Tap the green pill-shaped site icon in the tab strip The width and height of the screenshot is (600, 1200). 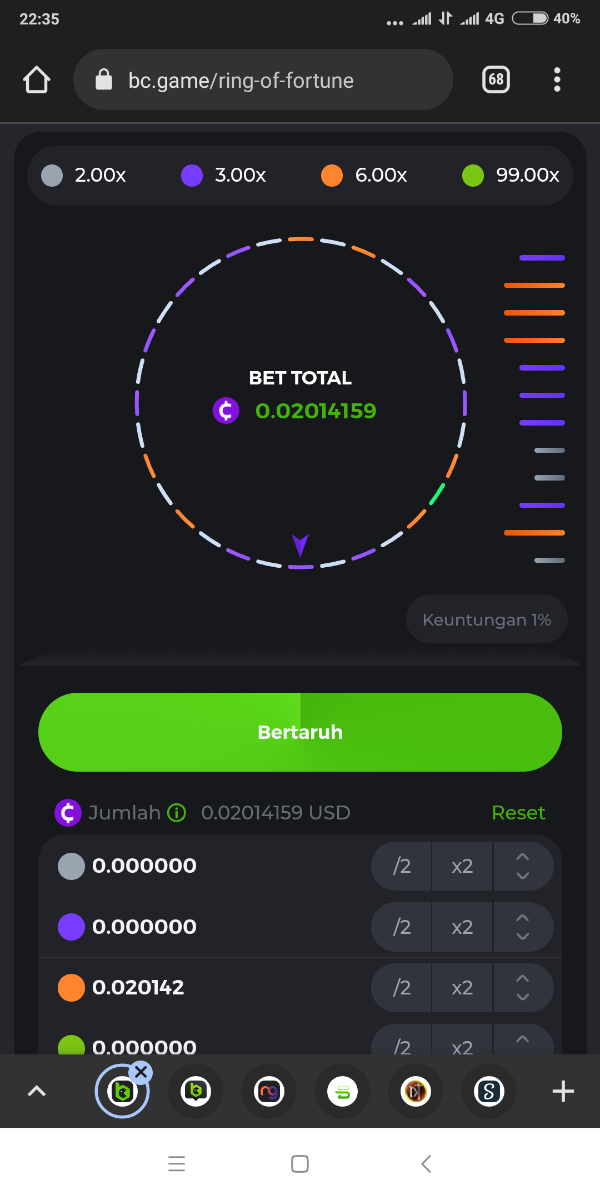tap(342, 1091)
